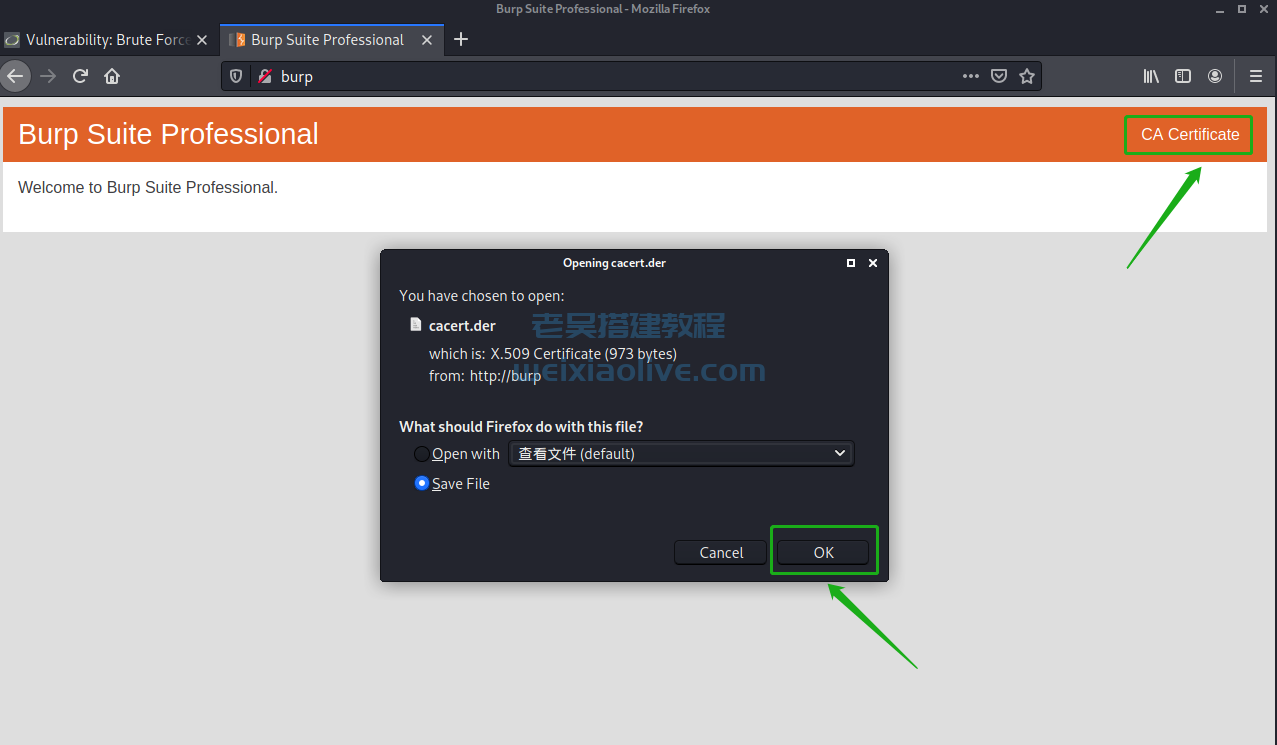The height and width of the screenshot is (745, 1277).
Task: Click the http://burp source text
Action: [505, 376]
